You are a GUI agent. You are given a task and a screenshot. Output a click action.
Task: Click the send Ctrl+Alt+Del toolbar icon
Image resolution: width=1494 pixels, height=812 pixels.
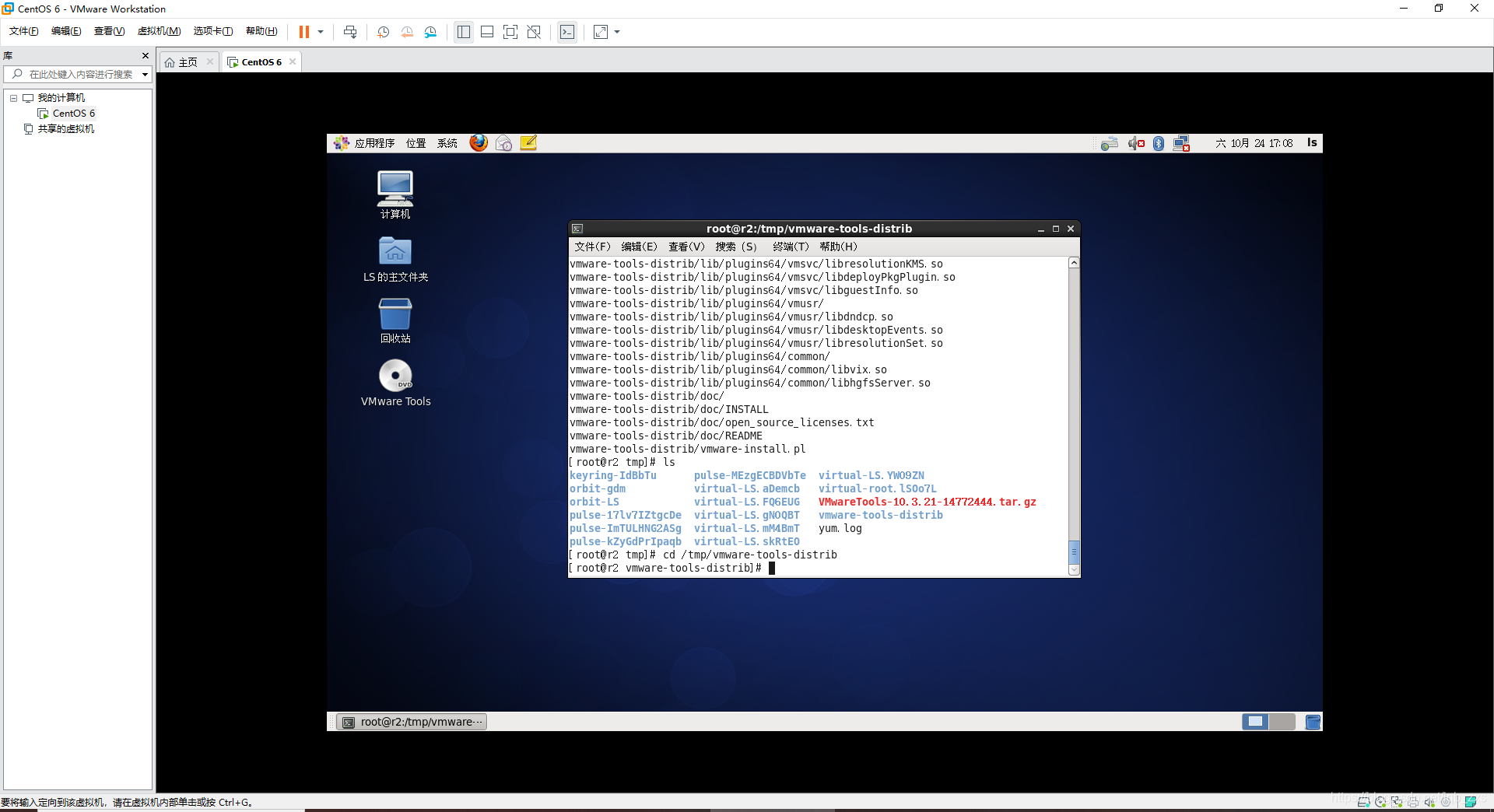[350, 32]
